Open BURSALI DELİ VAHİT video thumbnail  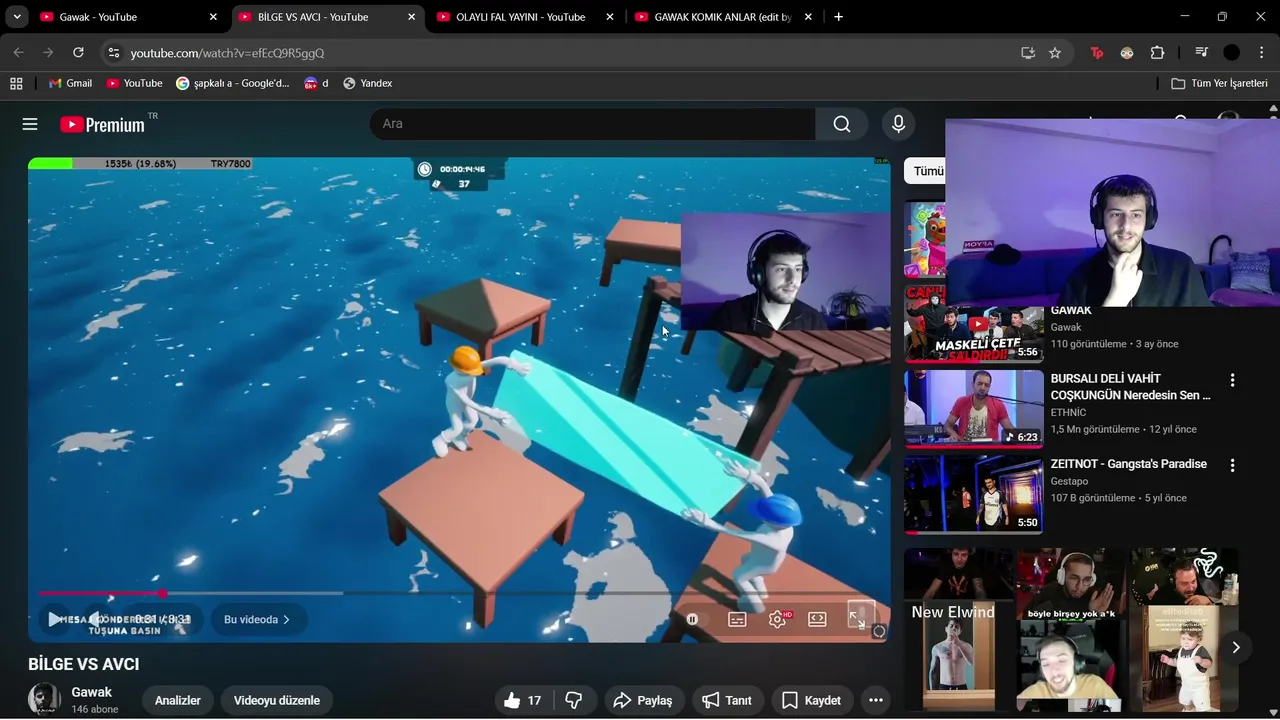pyautogui.click(x=974, y=409)
